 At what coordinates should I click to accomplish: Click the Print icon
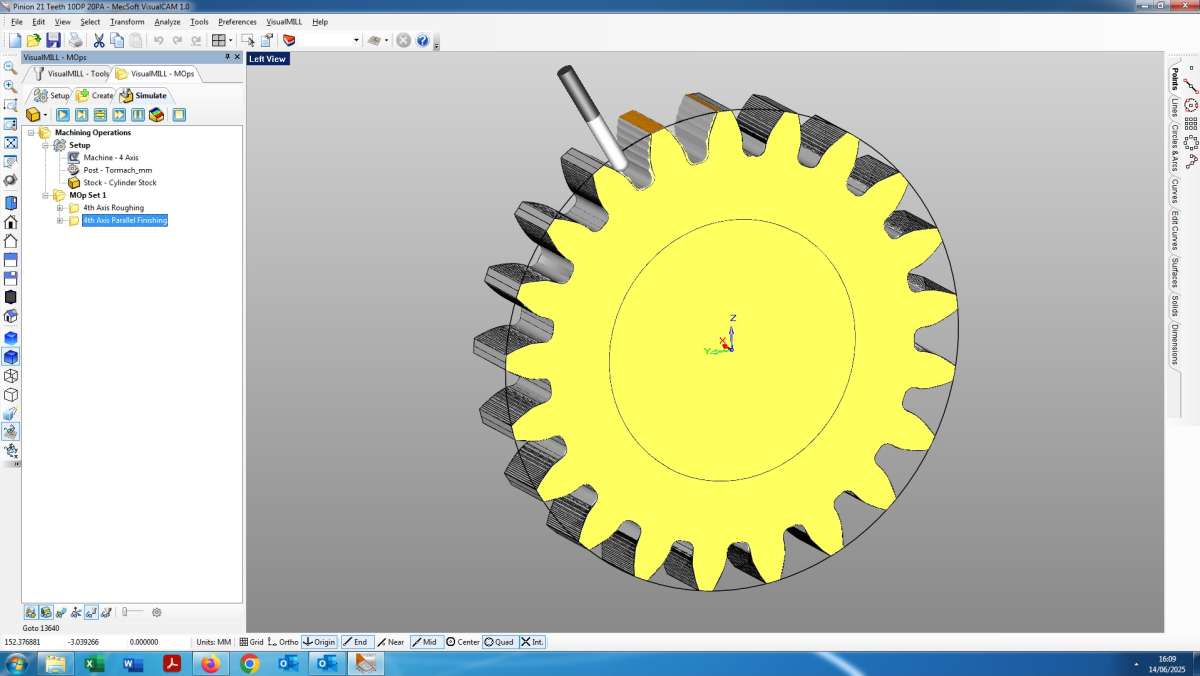pyautogui.click(x=75, y=40)
